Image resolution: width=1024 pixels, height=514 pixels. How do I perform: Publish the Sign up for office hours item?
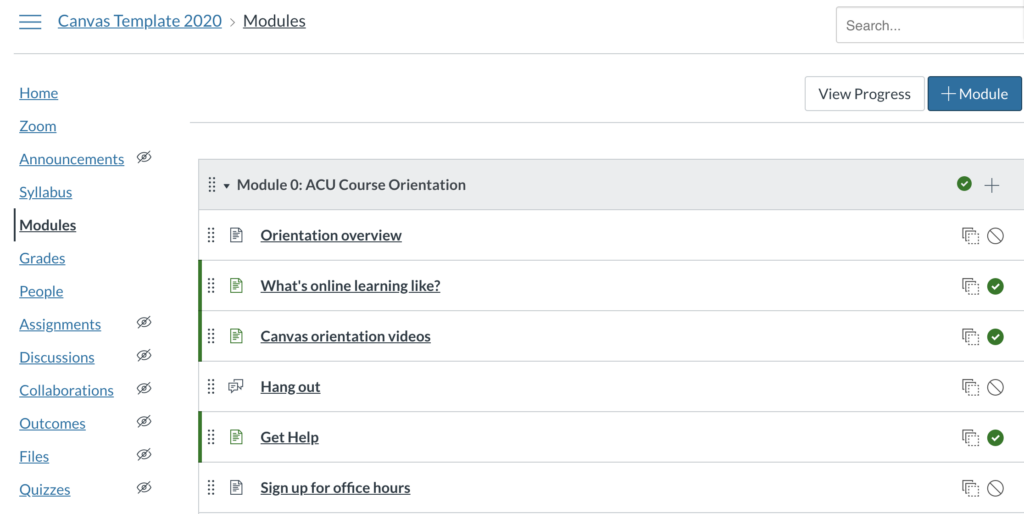(x=995, y=488)
